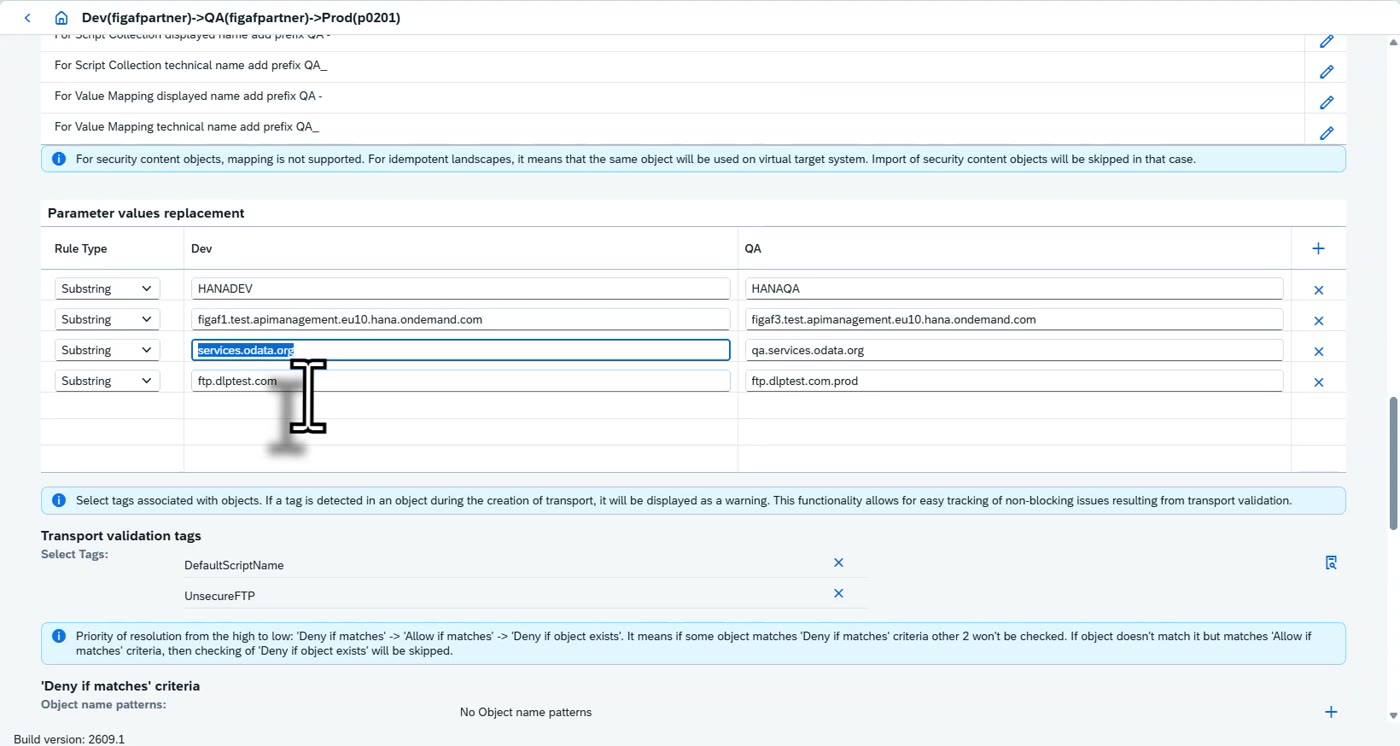Click the back arrow in the header
This screenshot has width=1400, height=746.
pos(27,18)
